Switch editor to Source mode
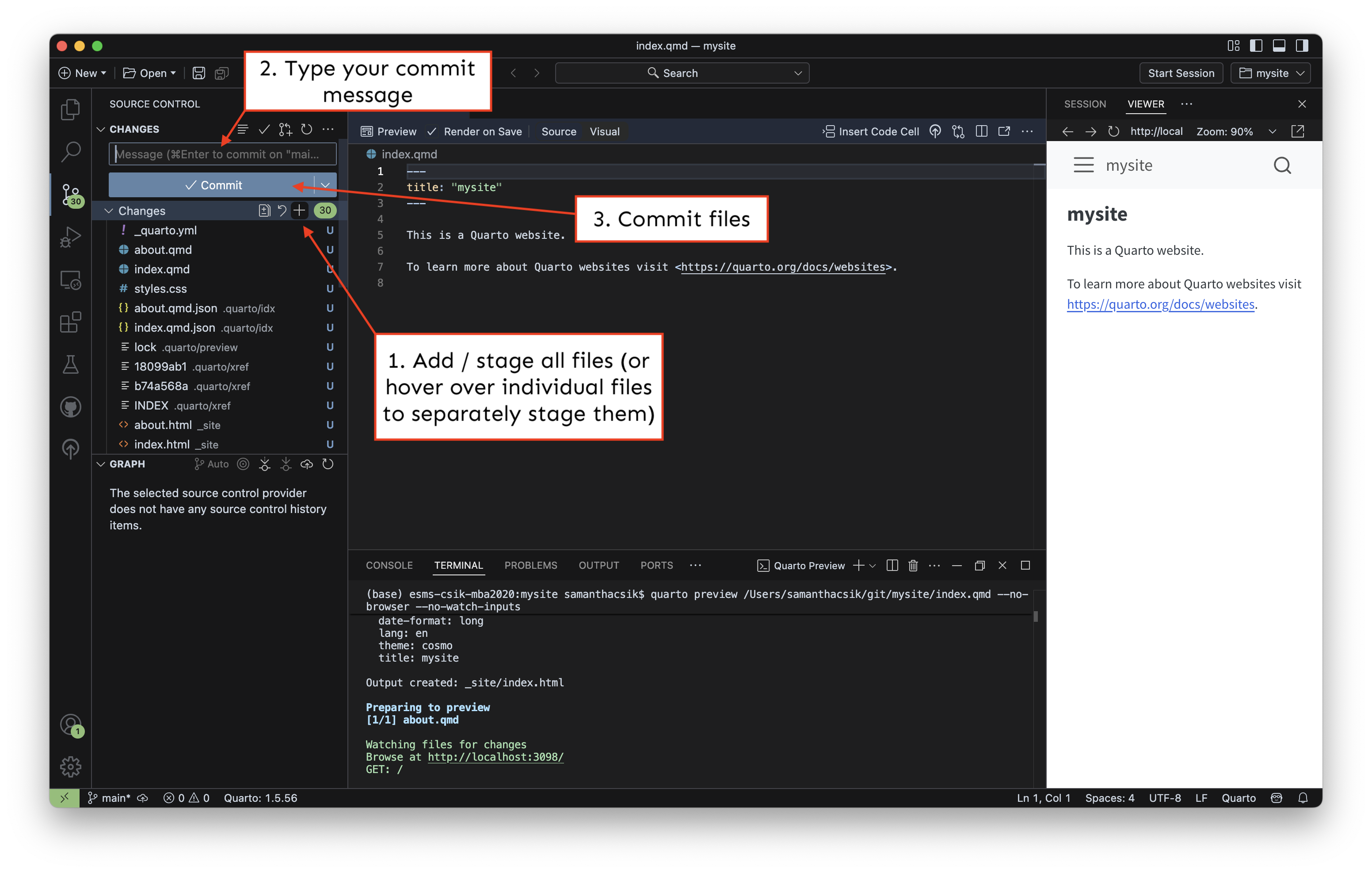 coord(558,131)
